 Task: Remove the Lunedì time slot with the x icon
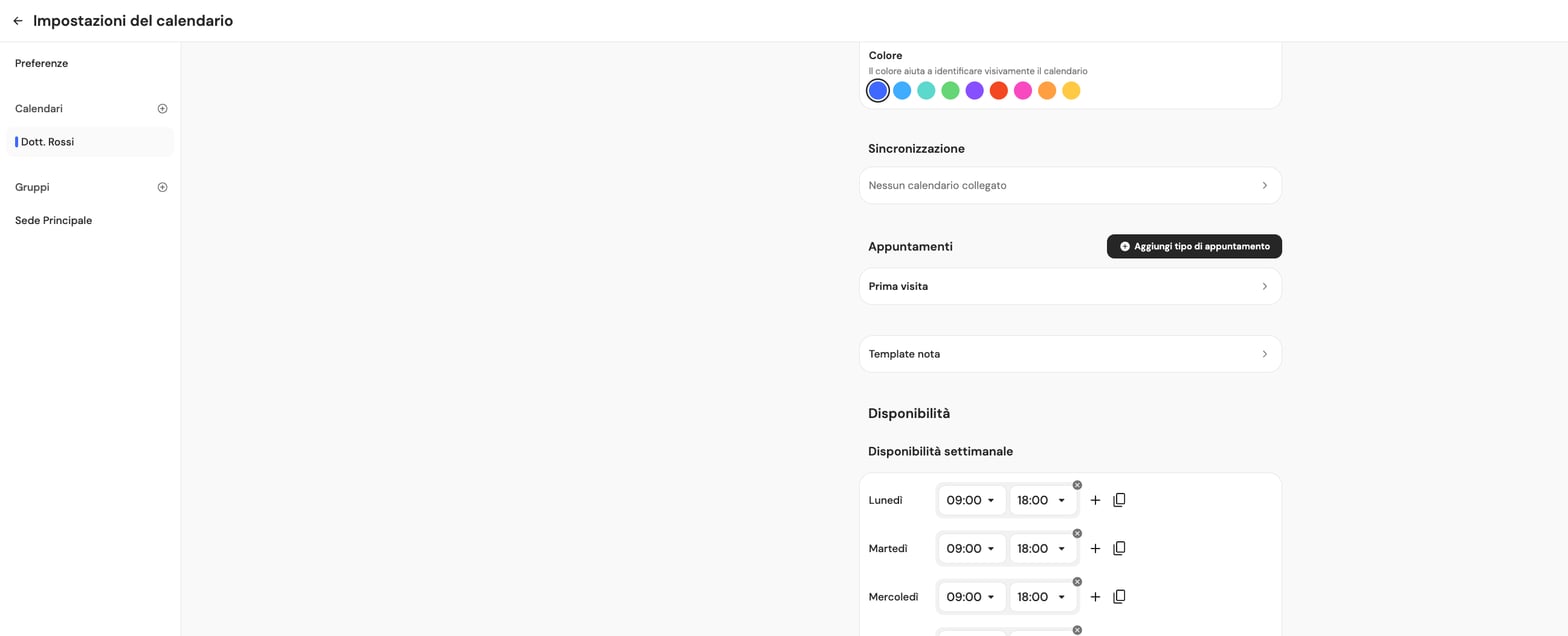pyautogui.click(x=1077, y=485)
